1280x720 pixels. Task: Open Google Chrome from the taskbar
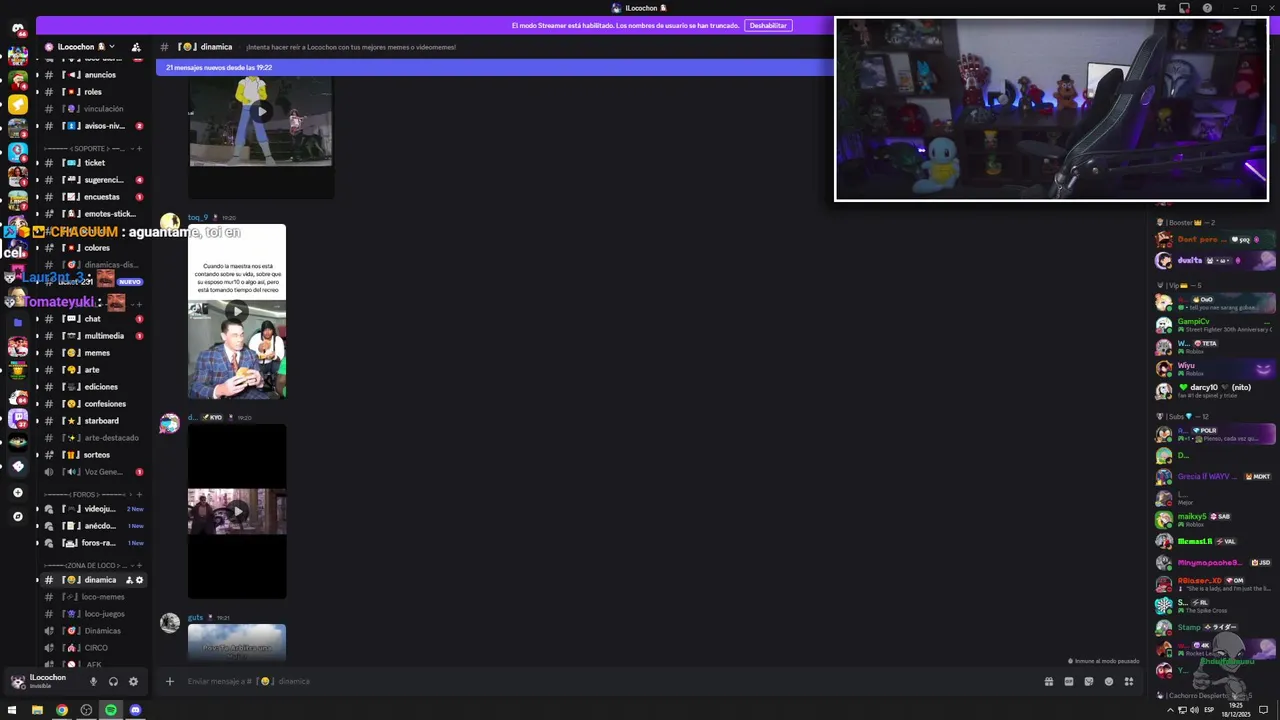(62, 710)
